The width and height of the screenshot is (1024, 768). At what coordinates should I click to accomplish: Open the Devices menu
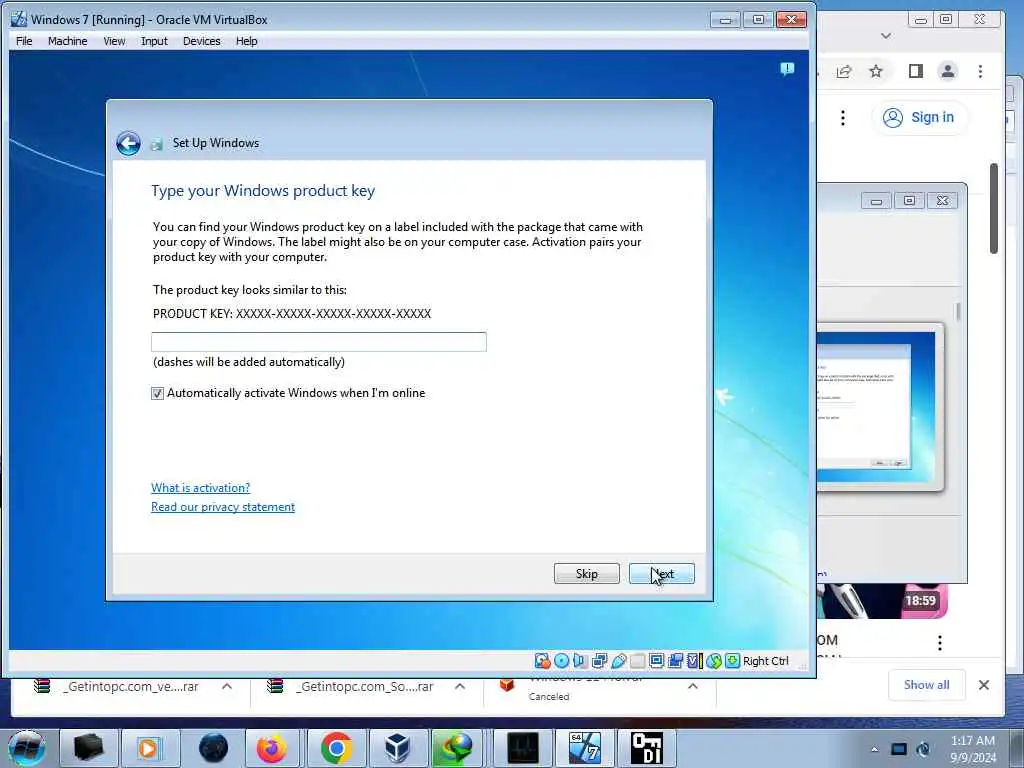tap(201, 41)
